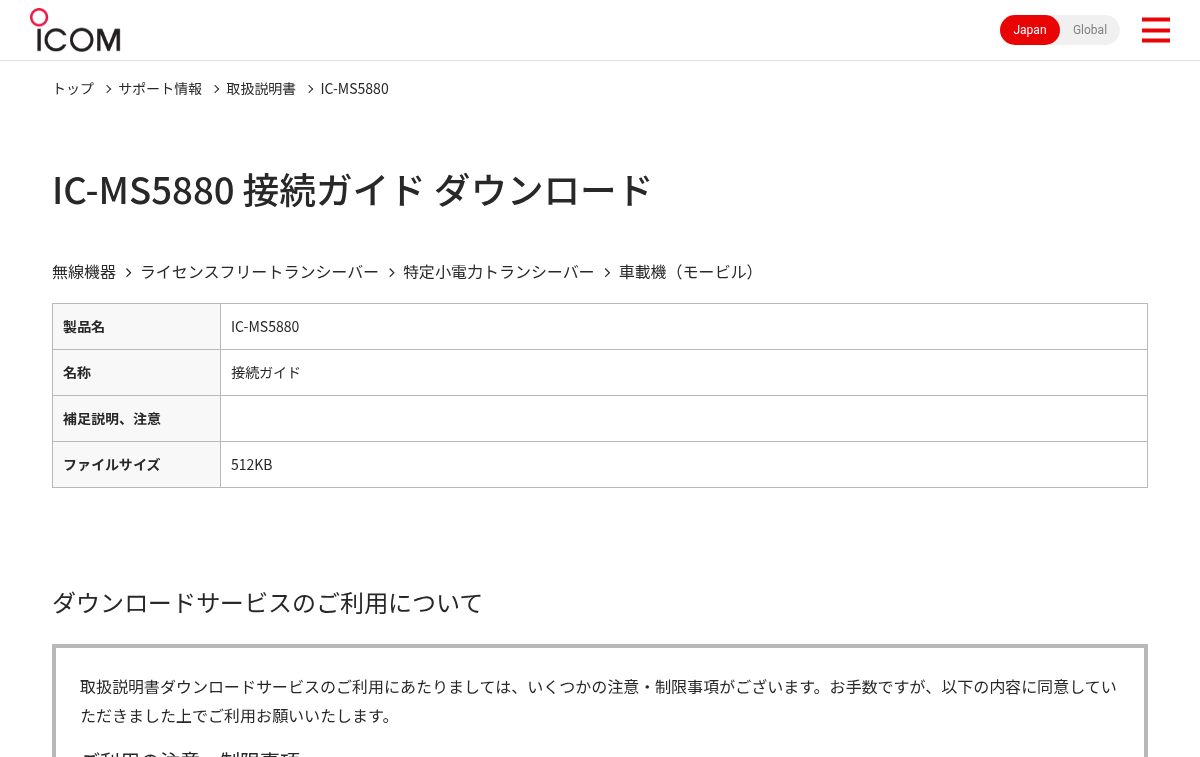
Task: Select the 名称 header cell
Action: coord(136,373)
